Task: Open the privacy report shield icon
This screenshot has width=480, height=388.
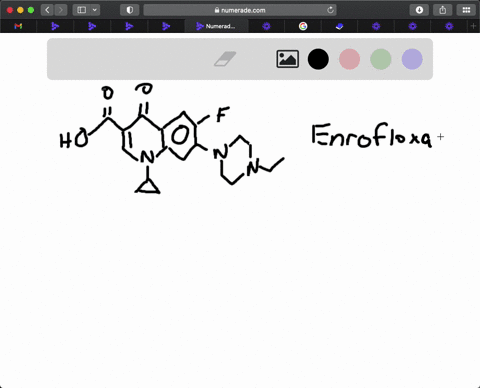Action: (130, 10)
